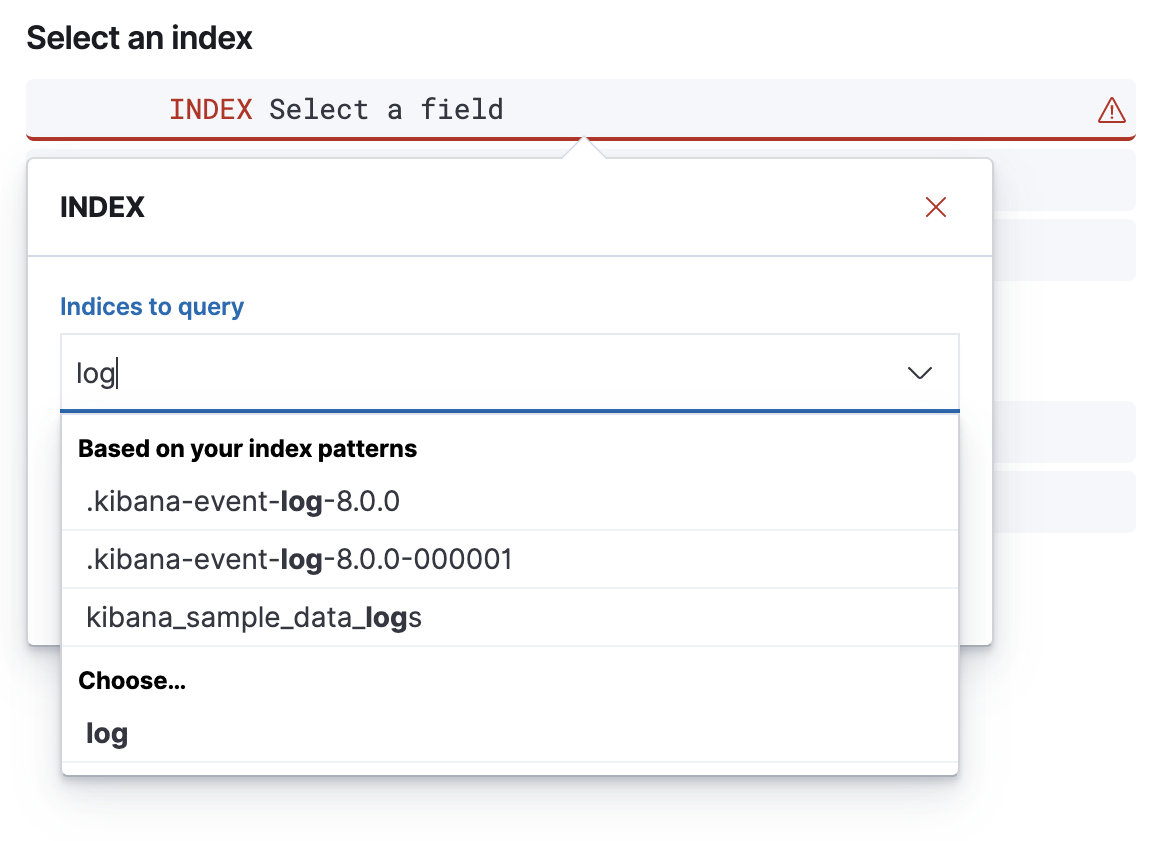The image size is (1170, 841).
Task: Click the popup arrow pointing at query bar
Action: 585,148
